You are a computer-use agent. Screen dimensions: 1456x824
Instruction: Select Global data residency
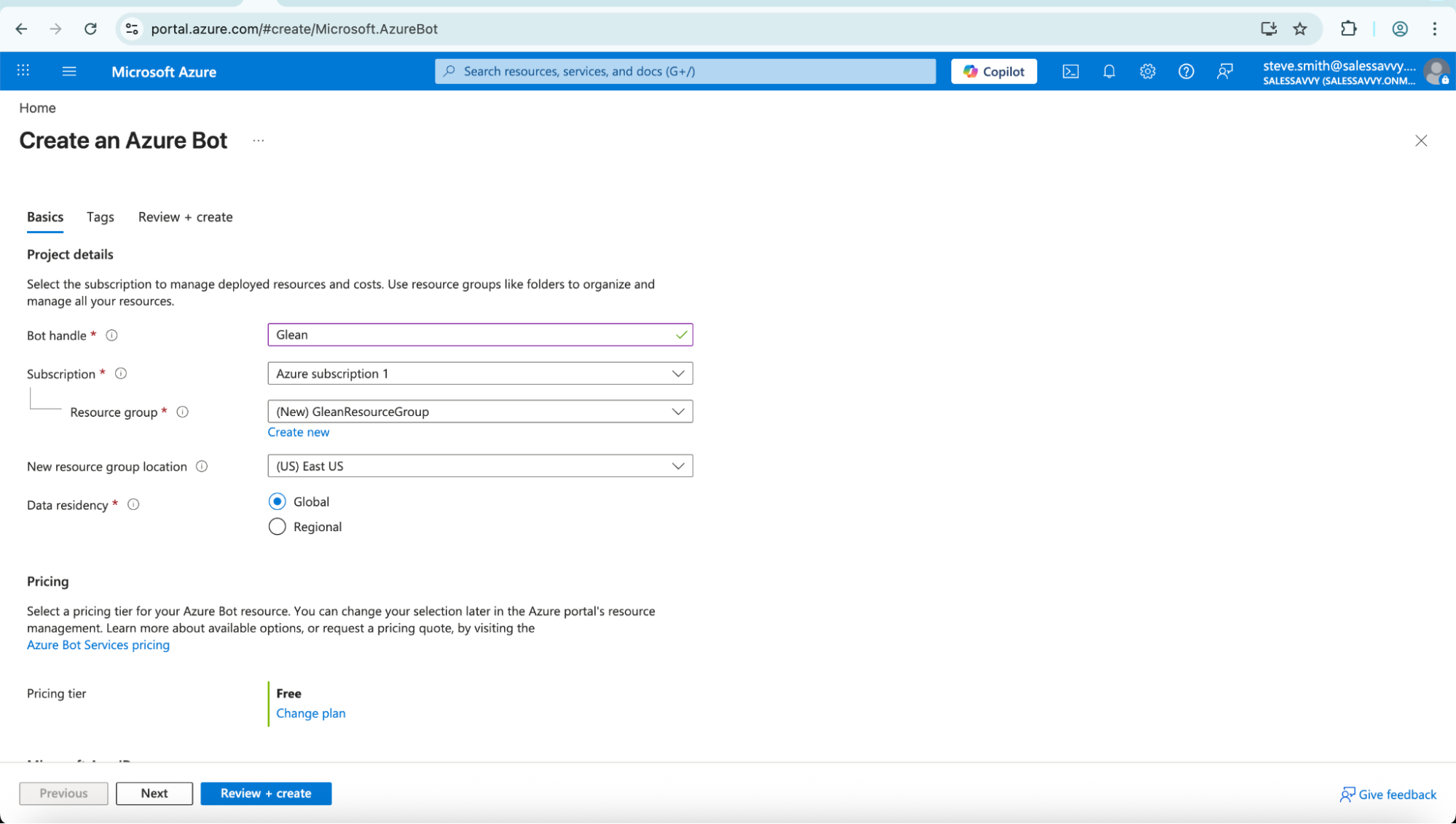[x=277, y=501]
